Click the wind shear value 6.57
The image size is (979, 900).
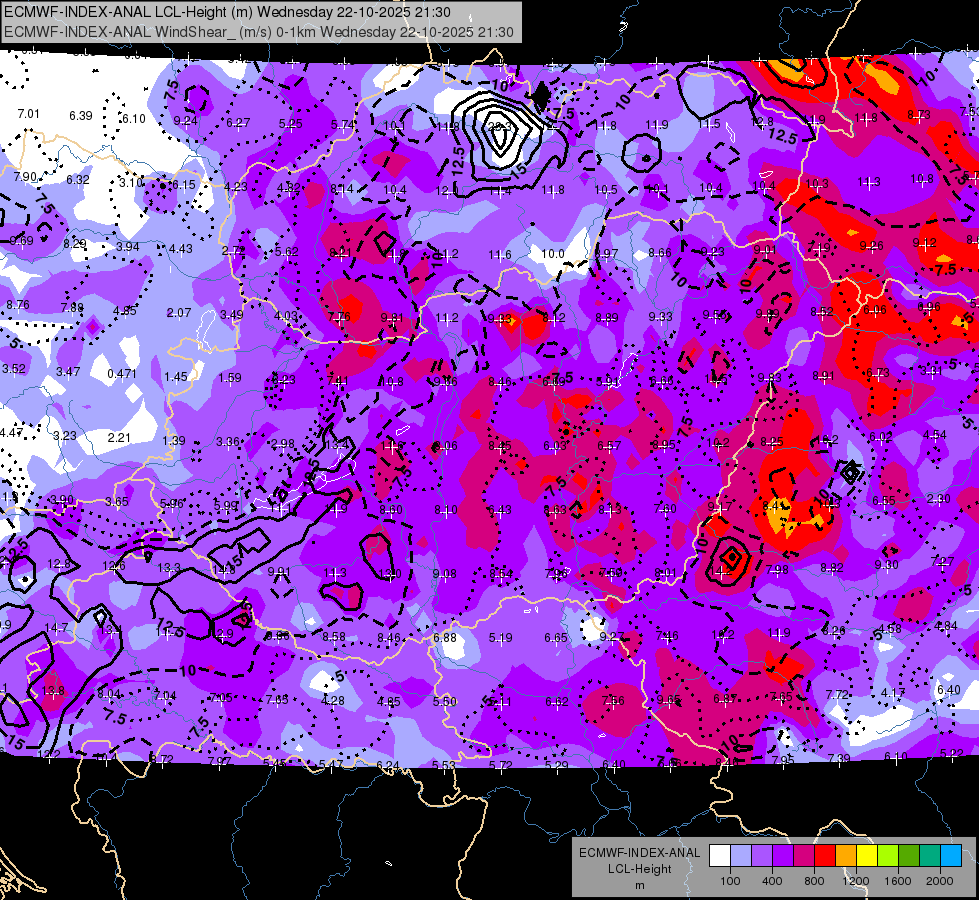[x=609, y=445]
